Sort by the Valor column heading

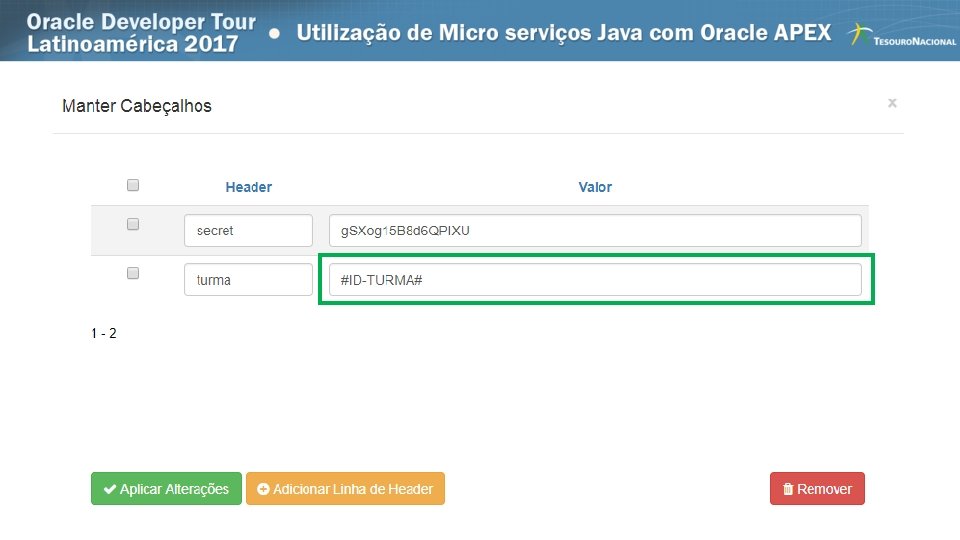click(x=595, y=187)
